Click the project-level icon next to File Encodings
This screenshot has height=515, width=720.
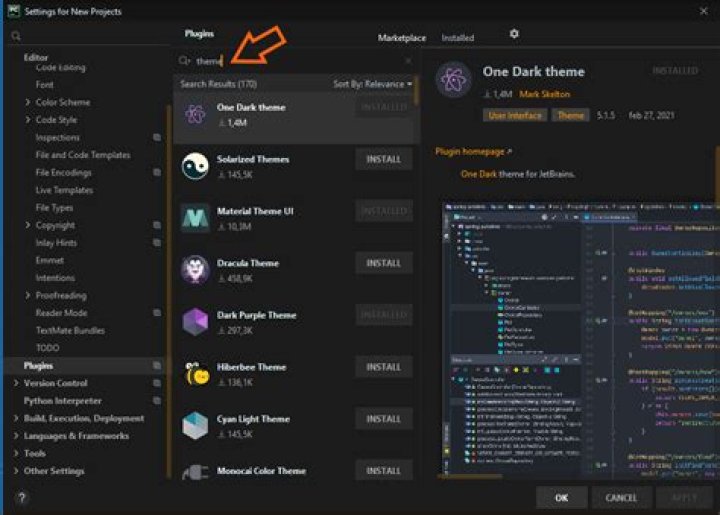[x=157, y=172]
